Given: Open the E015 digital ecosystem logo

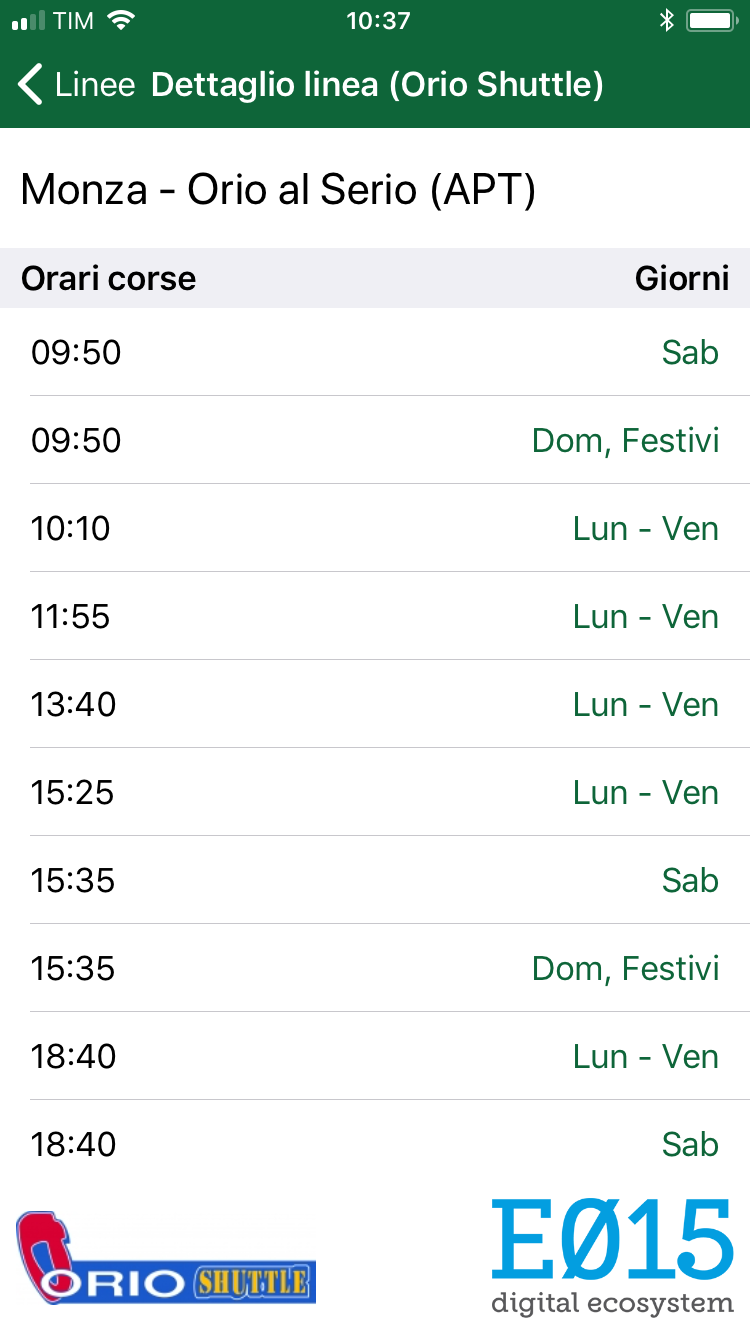Looking at the screenshot, I should tap(612, 1256).
